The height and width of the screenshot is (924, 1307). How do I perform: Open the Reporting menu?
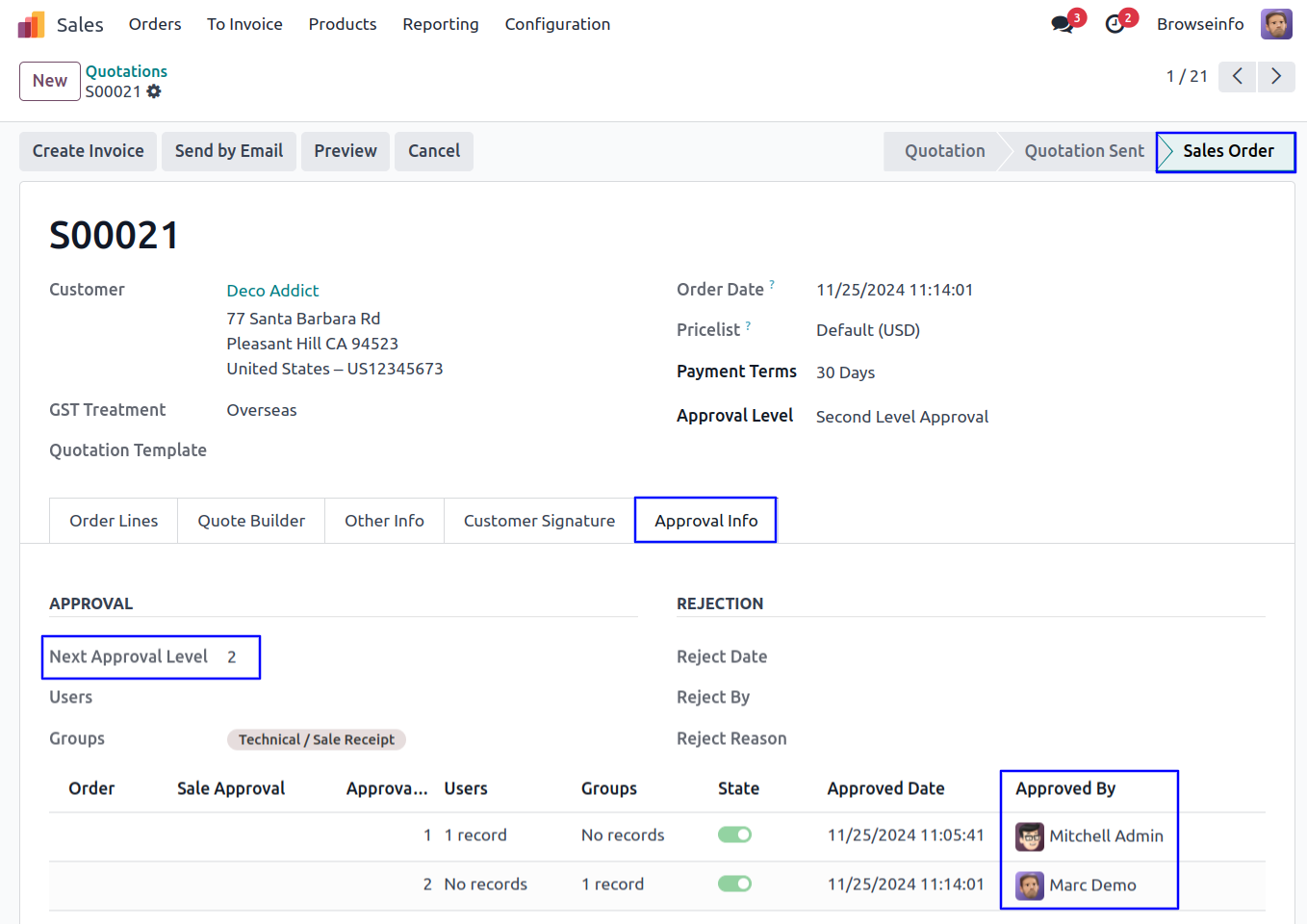pos(440,24)
